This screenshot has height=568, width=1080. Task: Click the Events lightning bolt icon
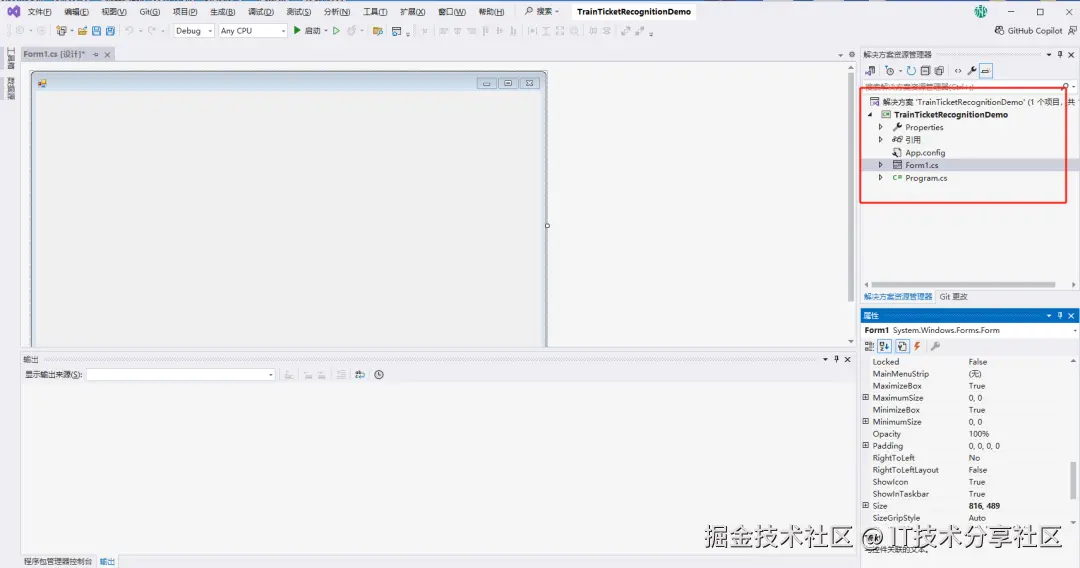pos(917,346)
